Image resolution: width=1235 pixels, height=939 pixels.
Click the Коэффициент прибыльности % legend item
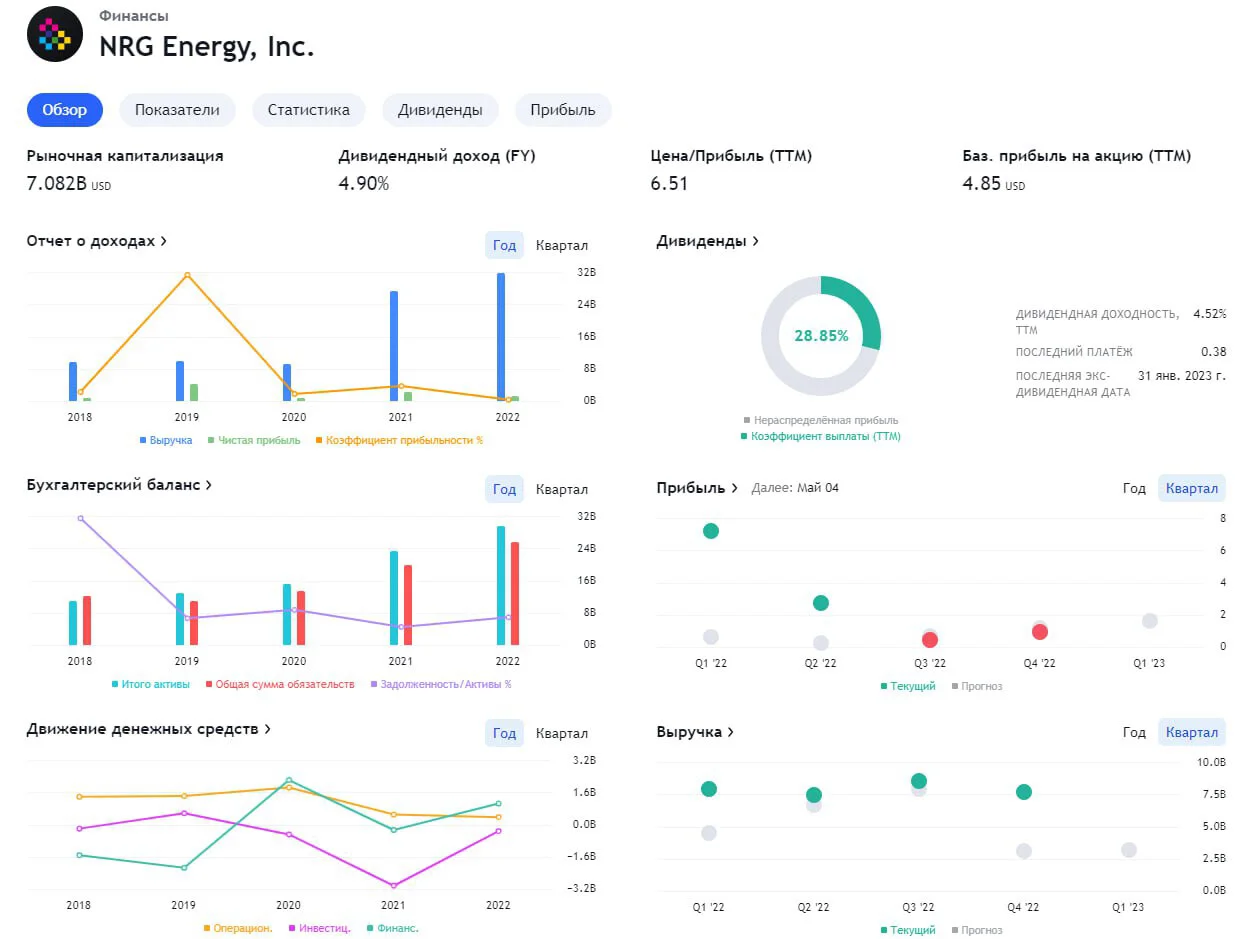(399, 440)
